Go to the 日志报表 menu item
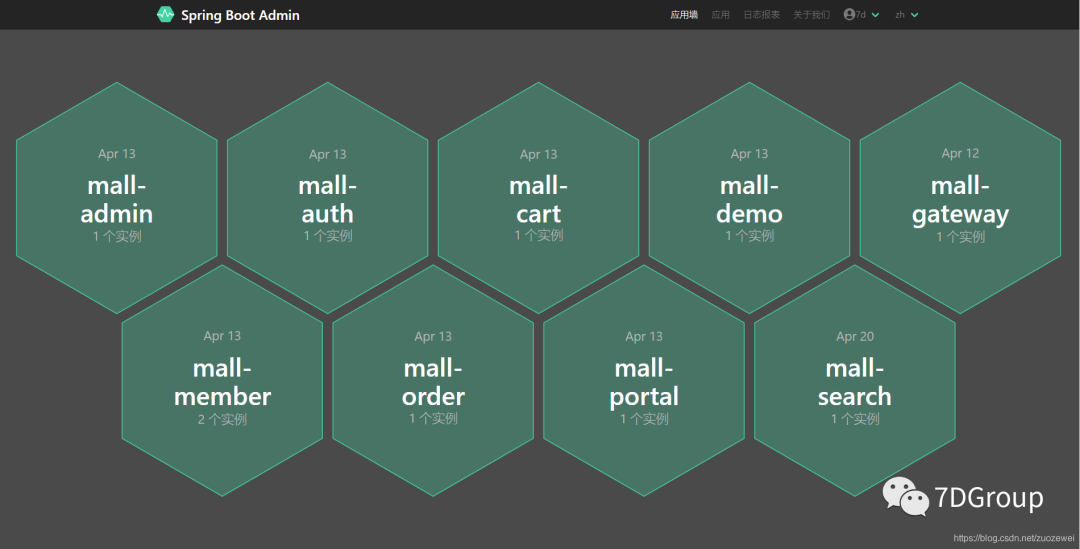The image size is (1080, 549). [761, 14]
